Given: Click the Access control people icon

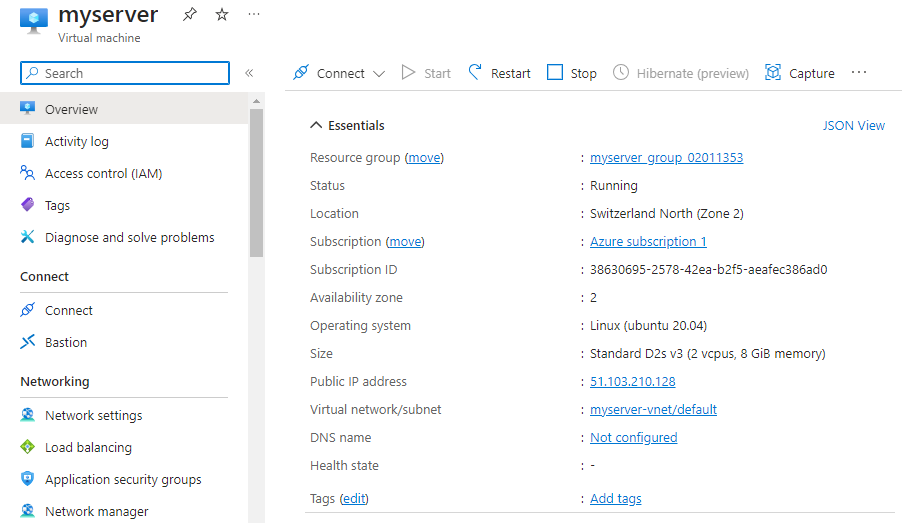Looking at the screenshot, I should point(28,173).
